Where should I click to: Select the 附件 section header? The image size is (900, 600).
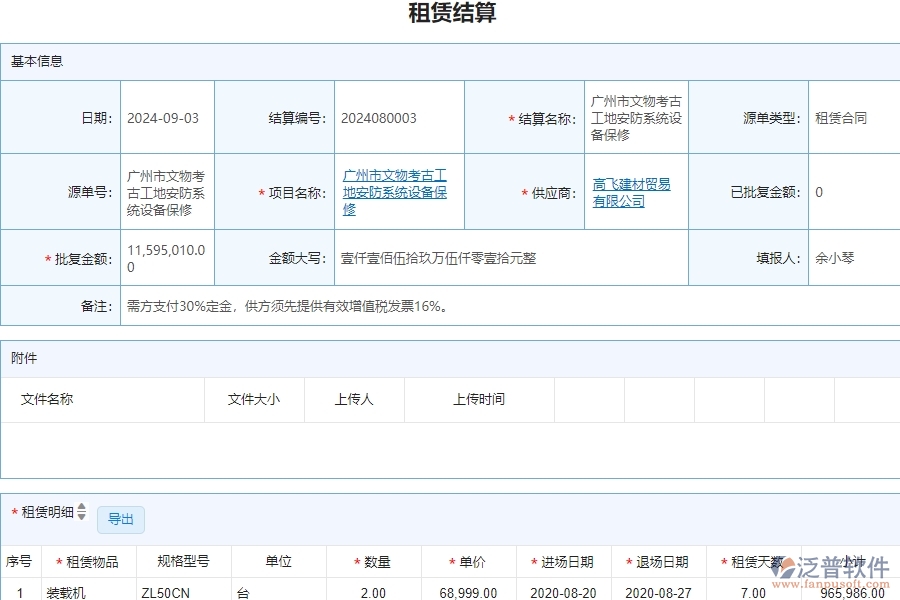click(x=22, y=357)
